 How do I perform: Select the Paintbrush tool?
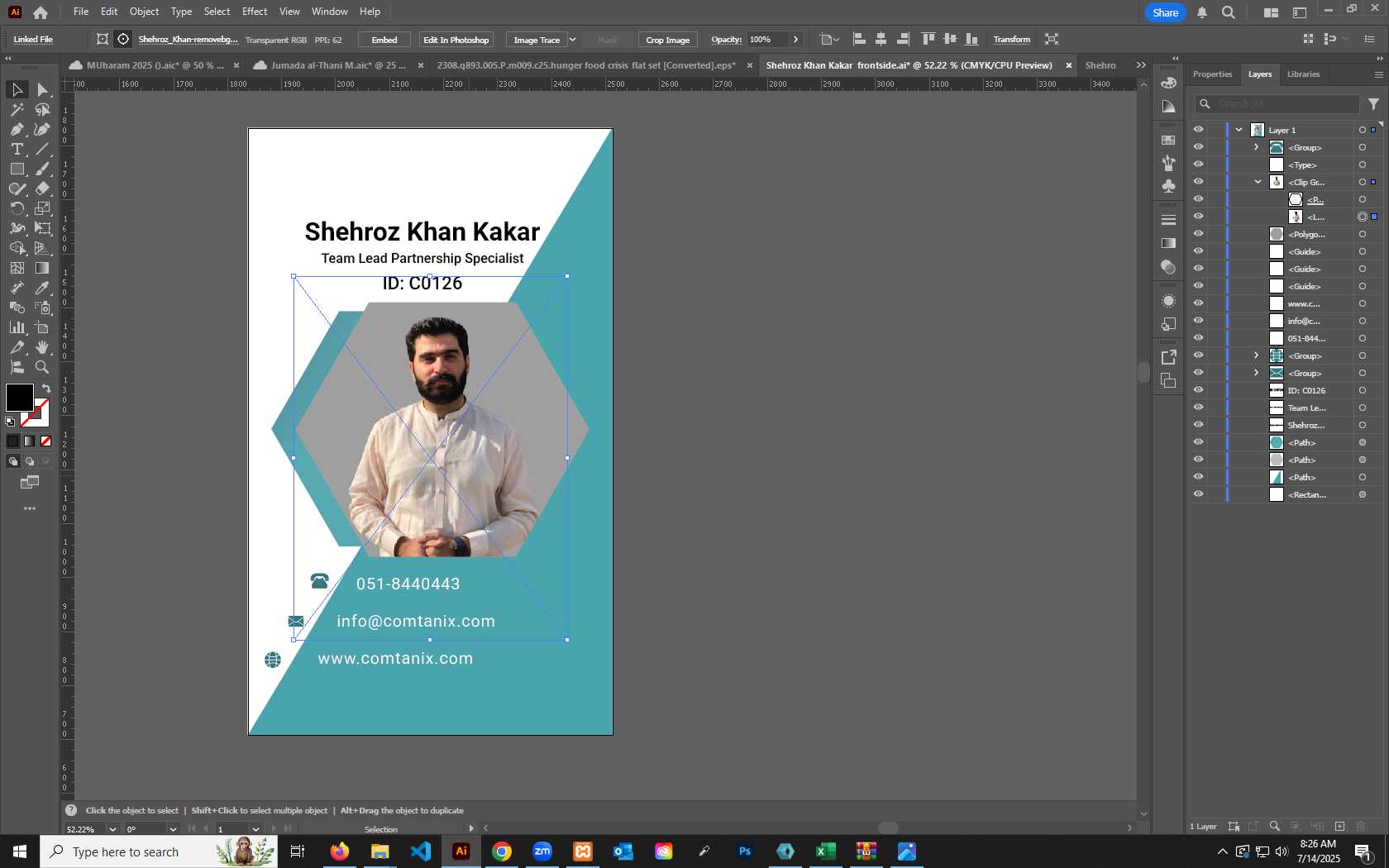point(42,169)
